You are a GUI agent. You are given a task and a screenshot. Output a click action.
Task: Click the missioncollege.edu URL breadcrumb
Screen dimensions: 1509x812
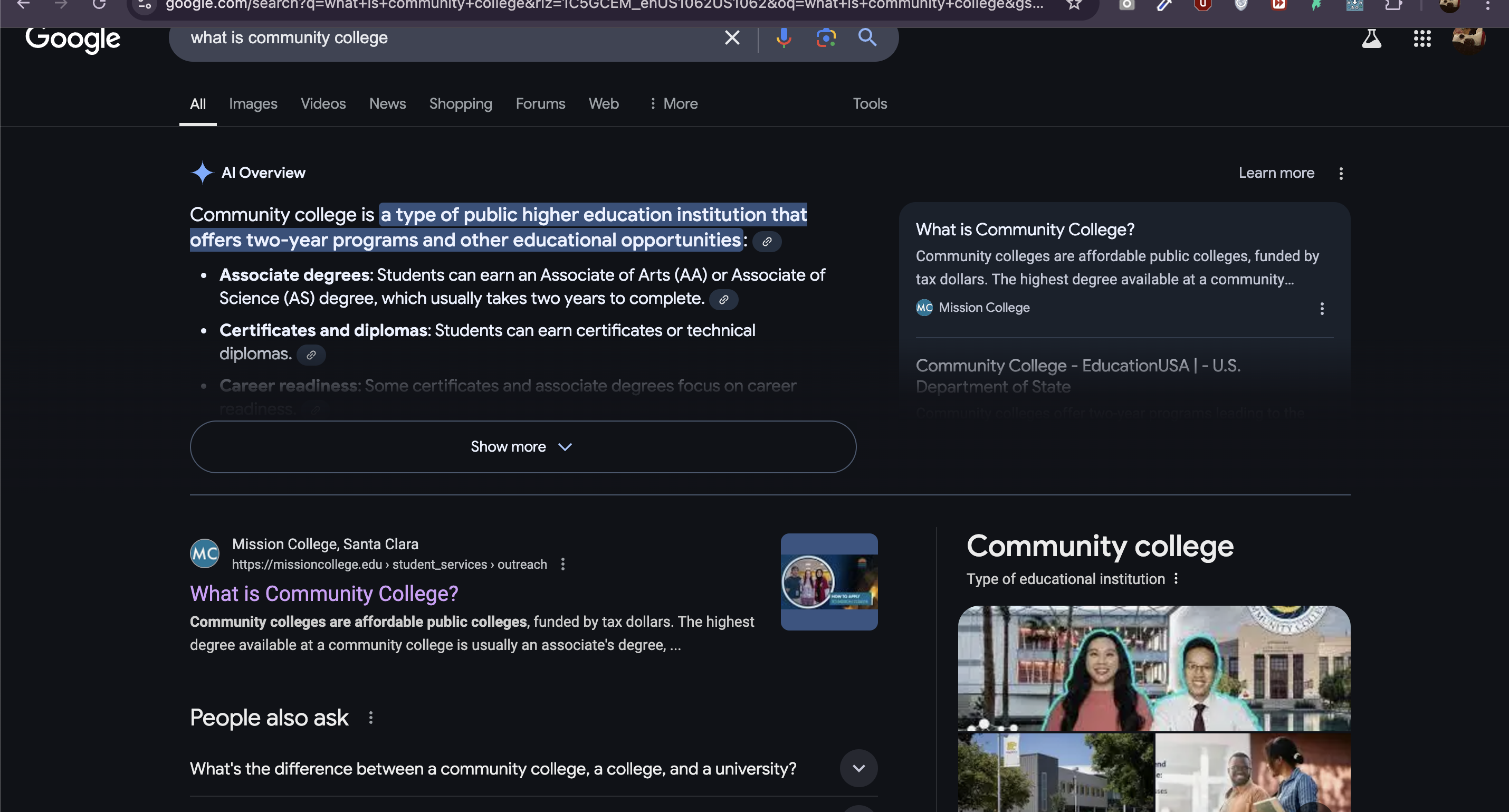click(x=389, y=564)
